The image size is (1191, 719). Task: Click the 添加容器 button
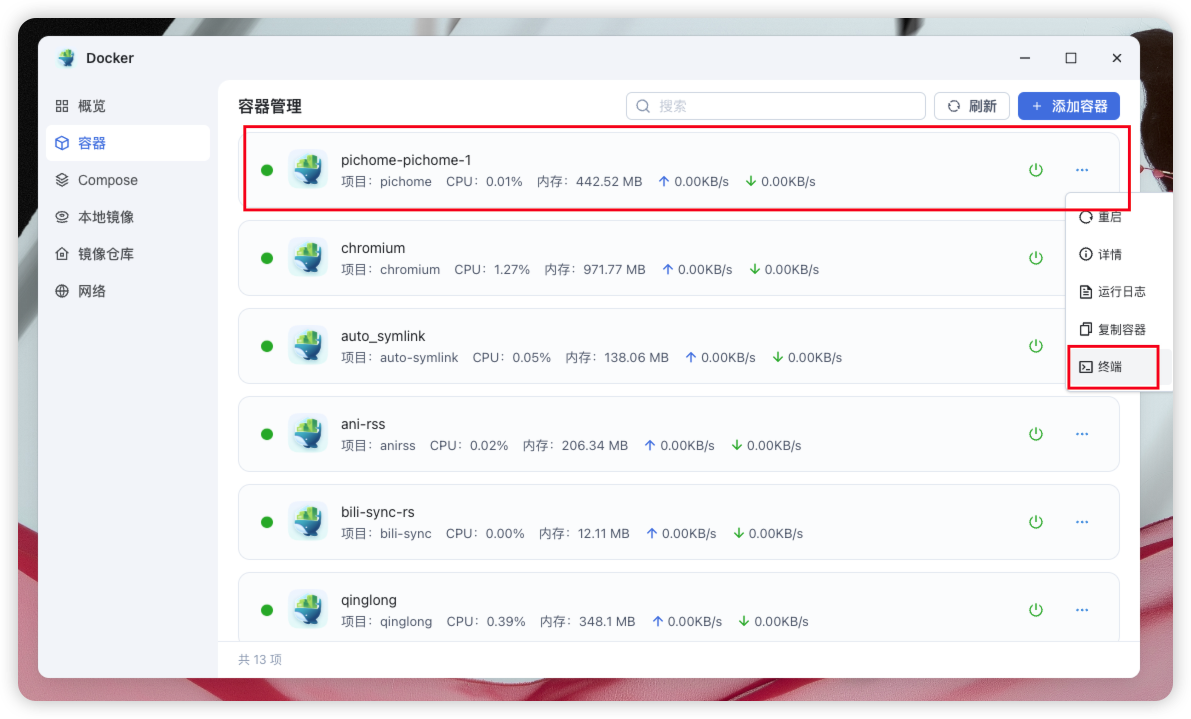click(x=1069, y=106)
